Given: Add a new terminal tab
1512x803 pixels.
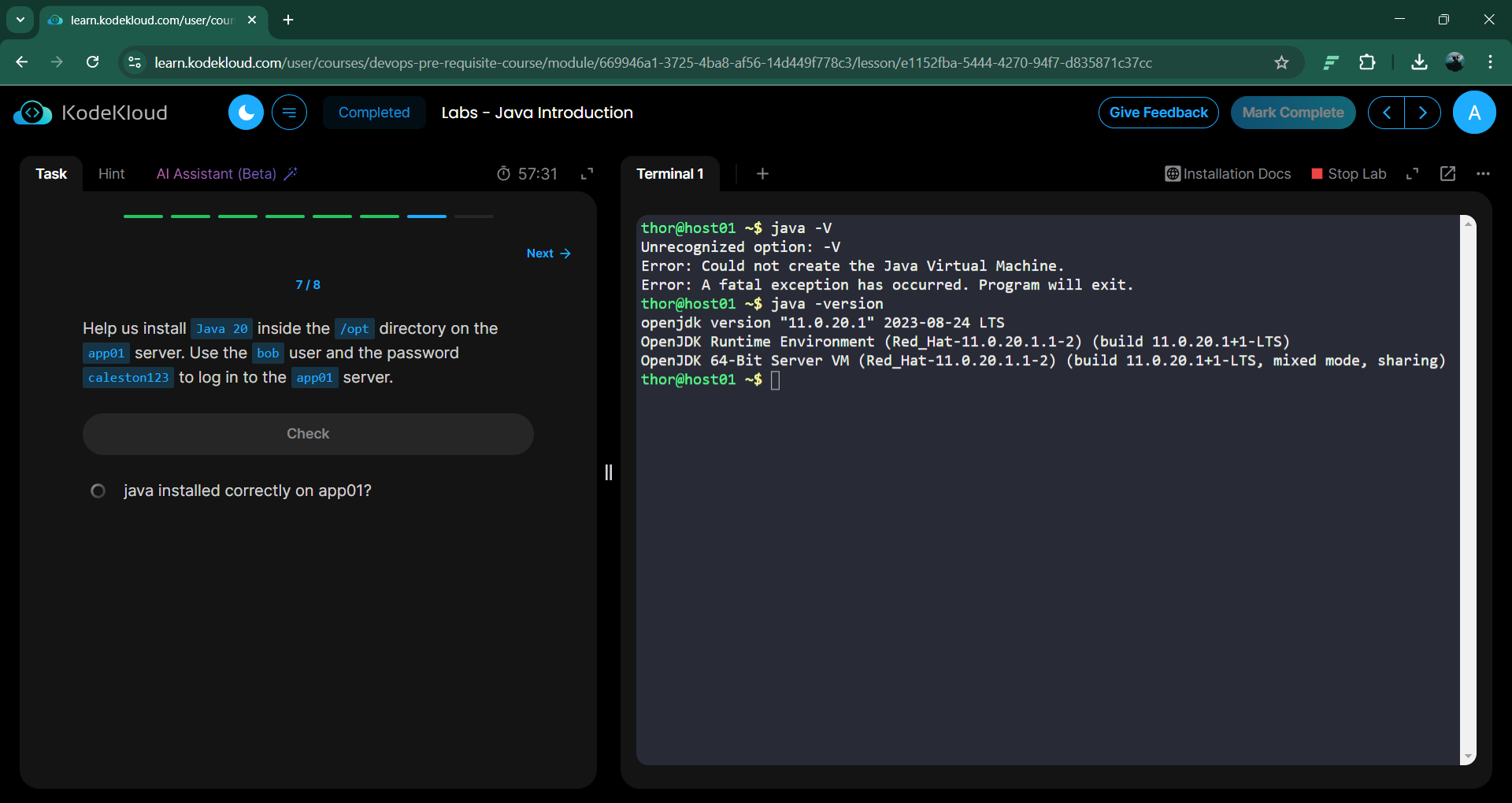Looking at the screenshot, I should point(762,174).
